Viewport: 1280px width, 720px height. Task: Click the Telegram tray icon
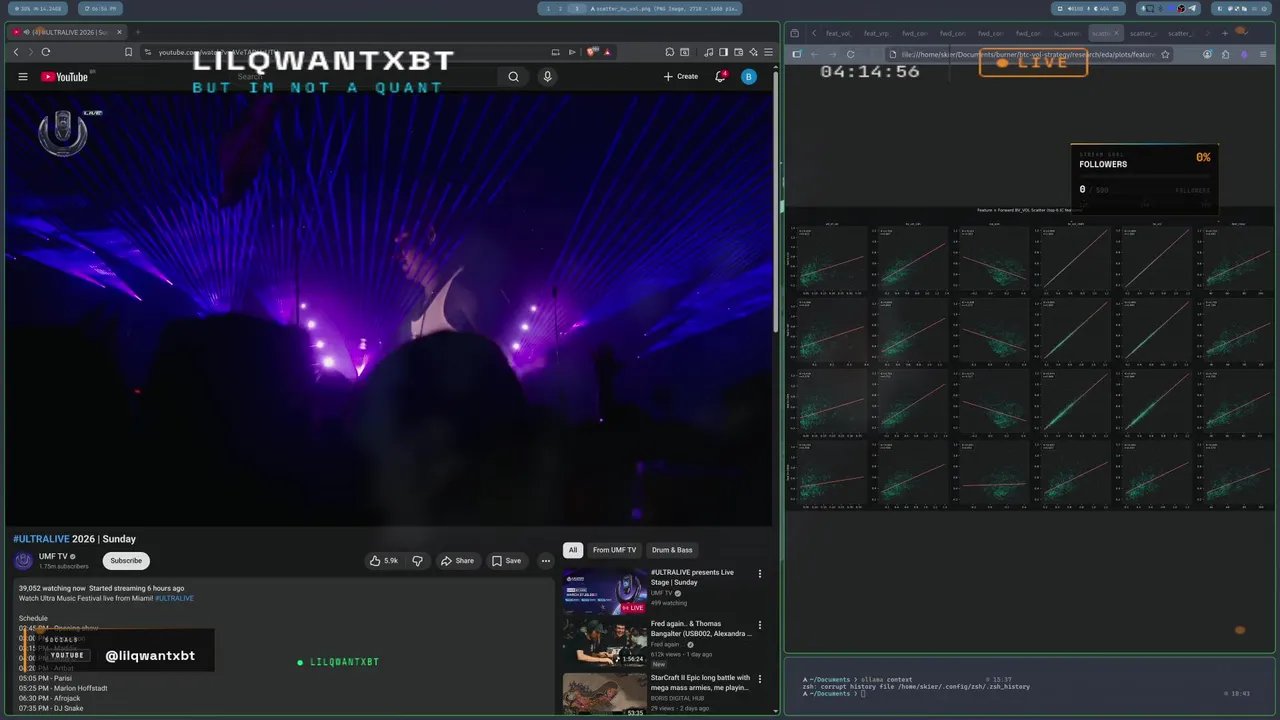click(1192, 9)
